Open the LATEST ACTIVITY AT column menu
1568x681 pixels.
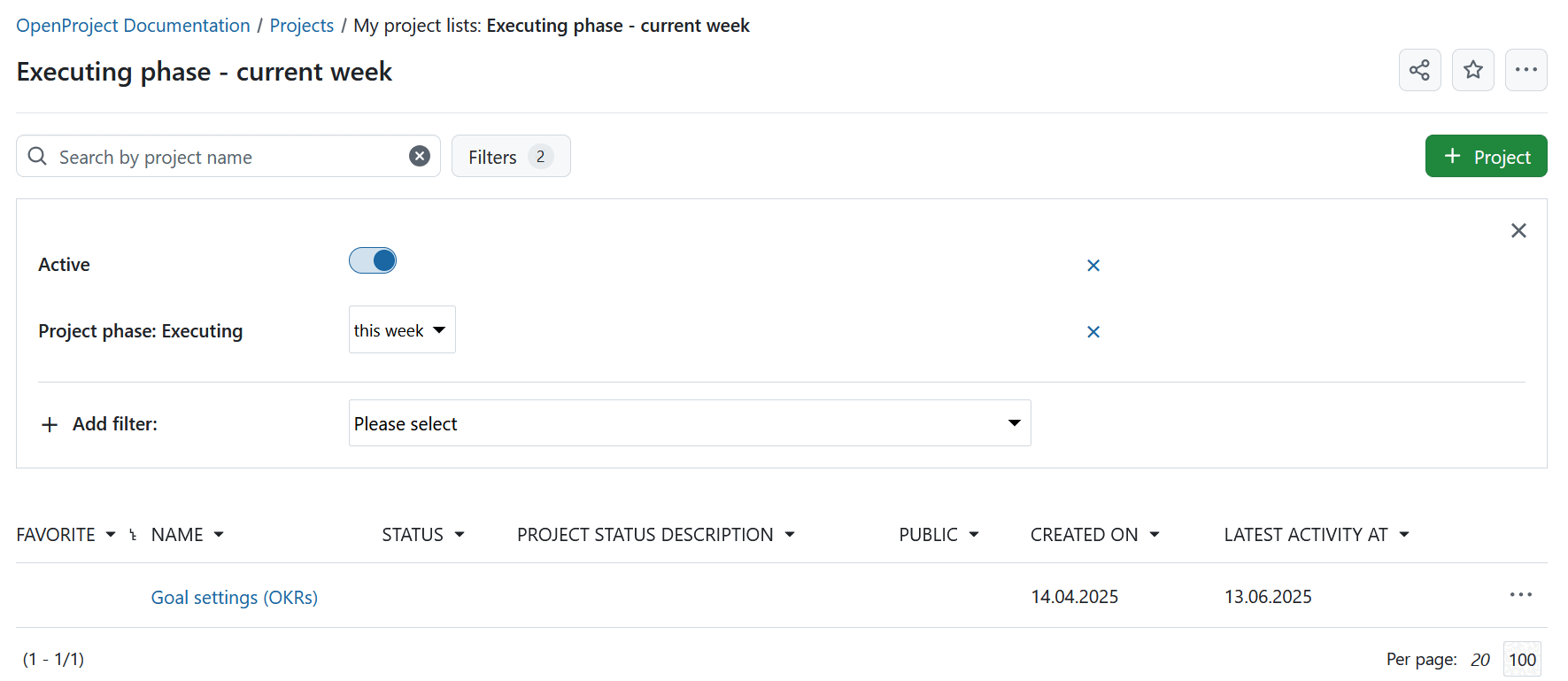[1316, 535]
